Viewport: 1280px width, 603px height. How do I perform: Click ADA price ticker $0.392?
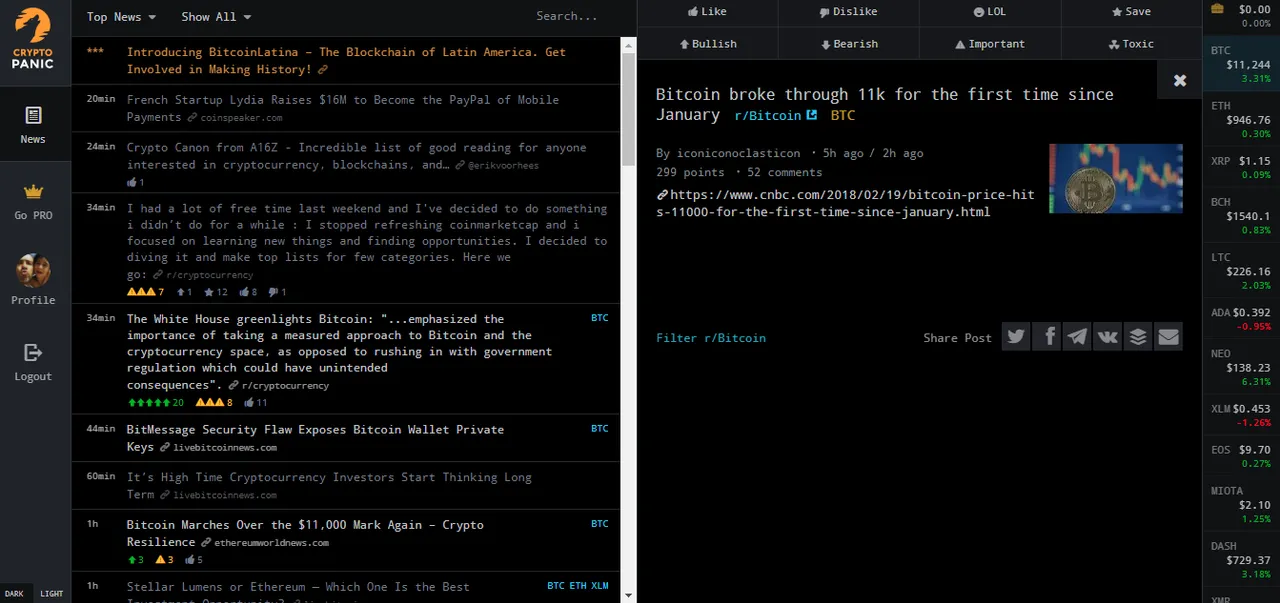1240,319
